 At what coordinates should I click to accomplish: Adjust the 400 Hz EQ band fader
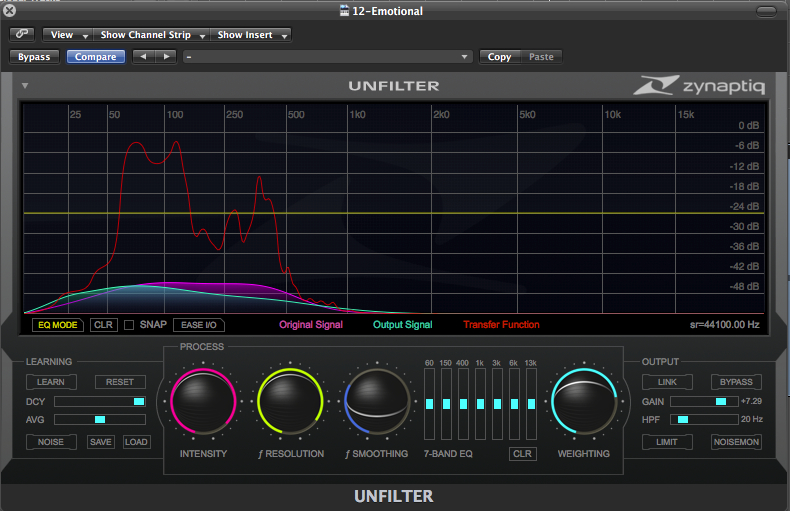(464, 404)
